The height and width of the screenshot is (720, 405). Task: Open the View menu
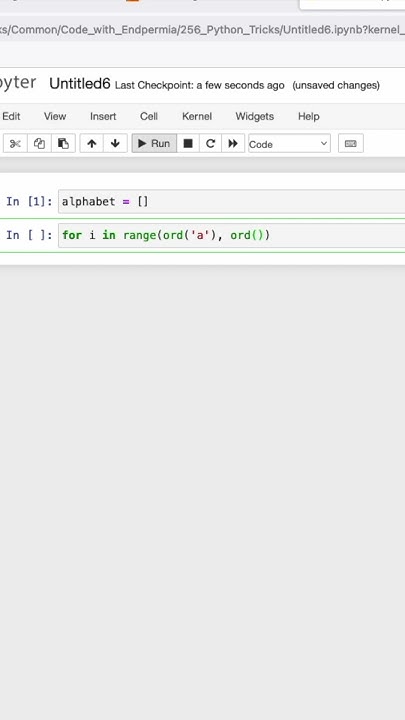55,116
